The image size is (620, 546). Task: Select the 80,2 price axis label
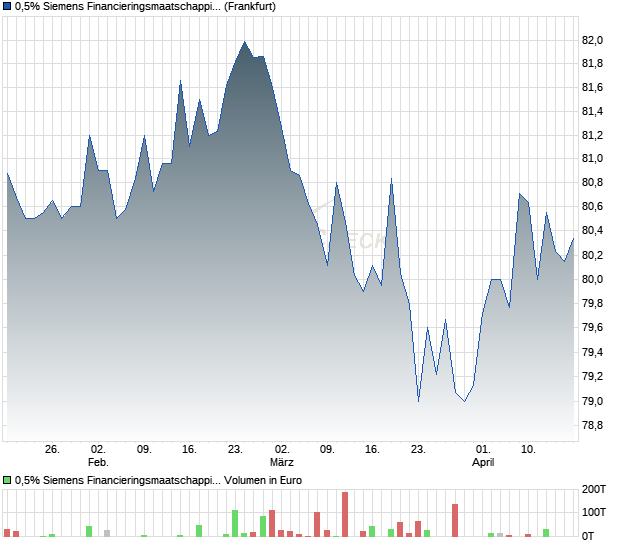592,255
